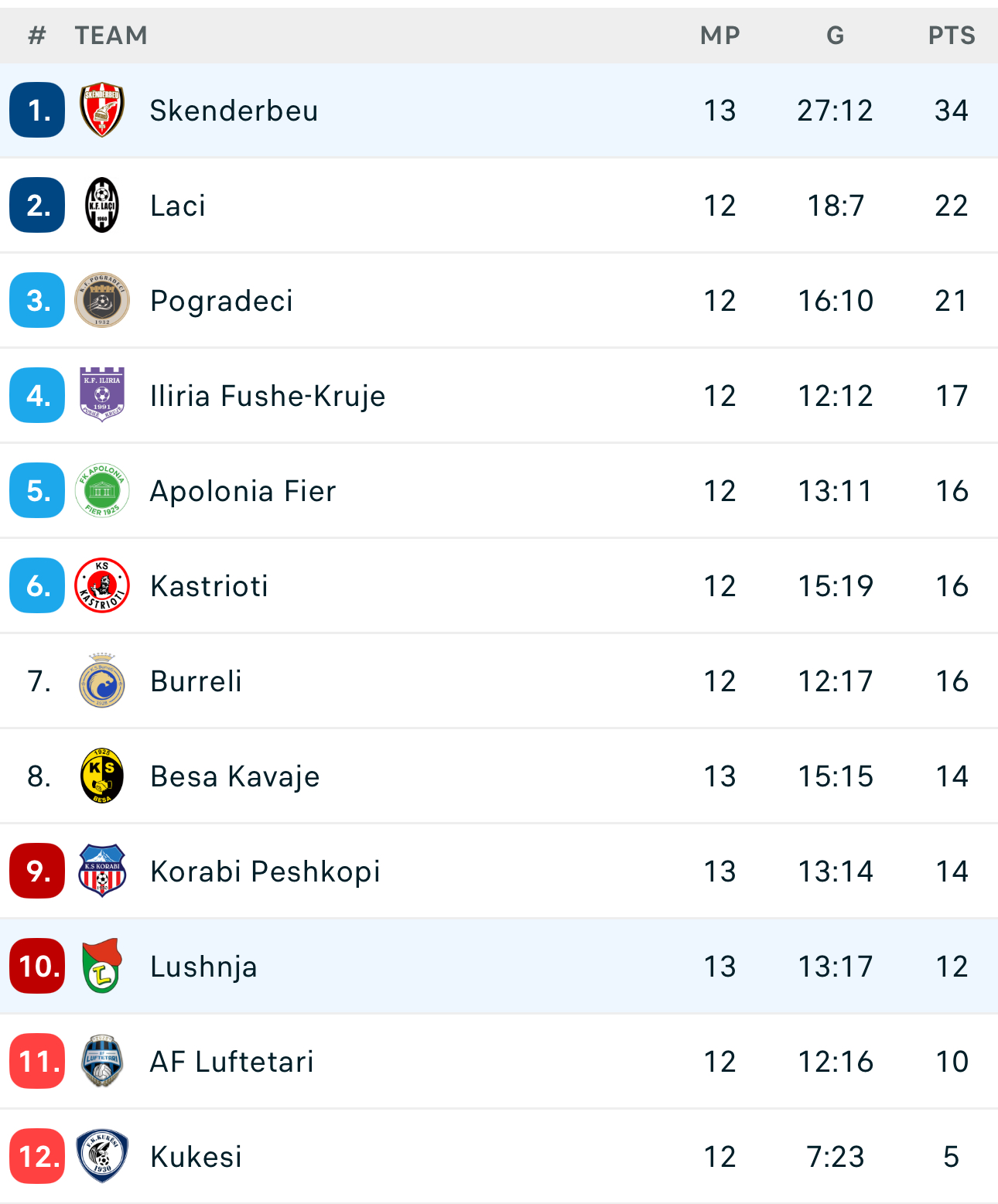Click the AF Luftetari club badge

click(x=102, y=1061)
